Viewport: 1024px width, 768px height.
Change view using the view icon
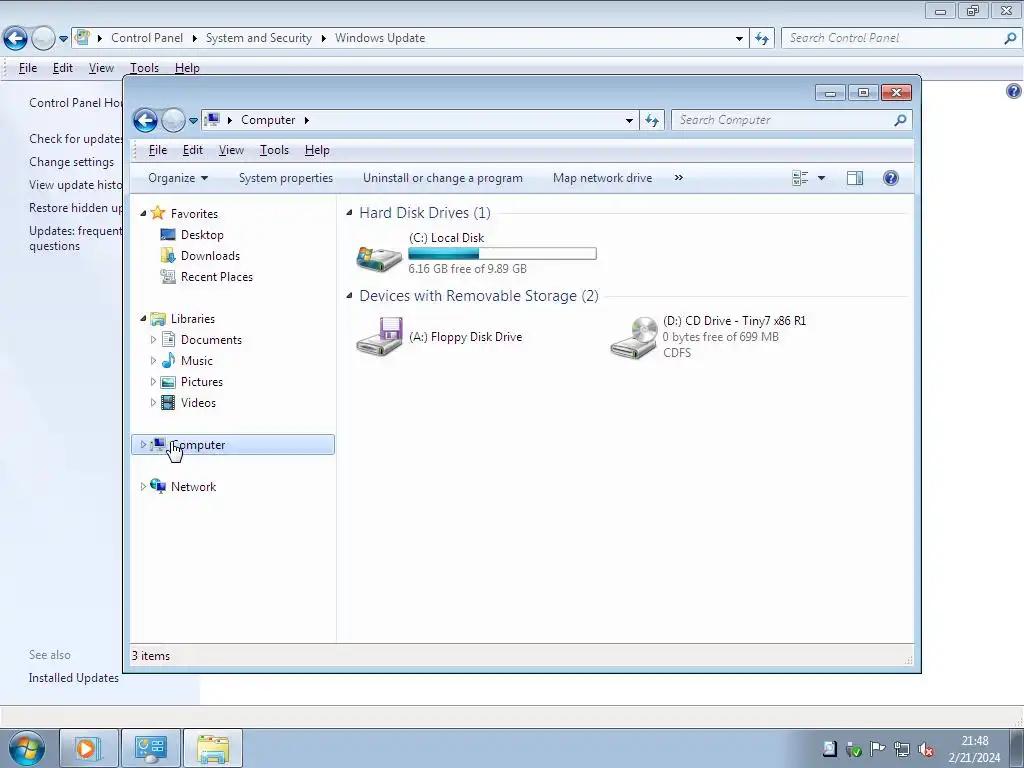[x=800, y=178]
